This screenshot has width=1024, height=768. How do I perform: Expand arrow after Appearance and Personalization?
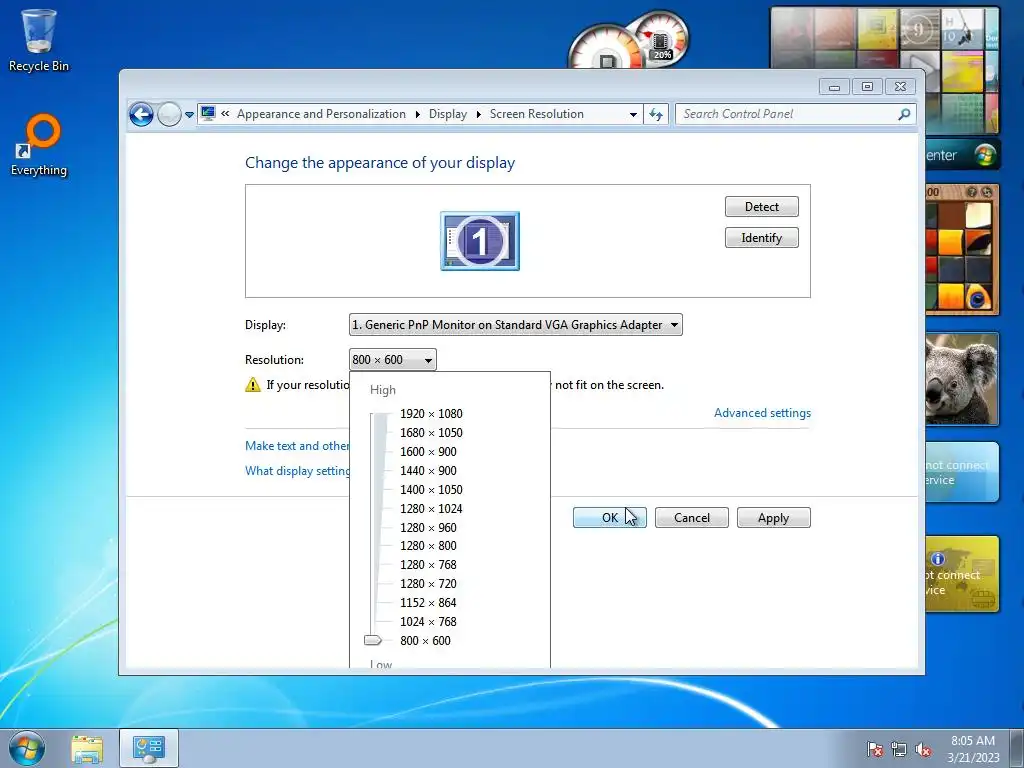coord(417,114)
